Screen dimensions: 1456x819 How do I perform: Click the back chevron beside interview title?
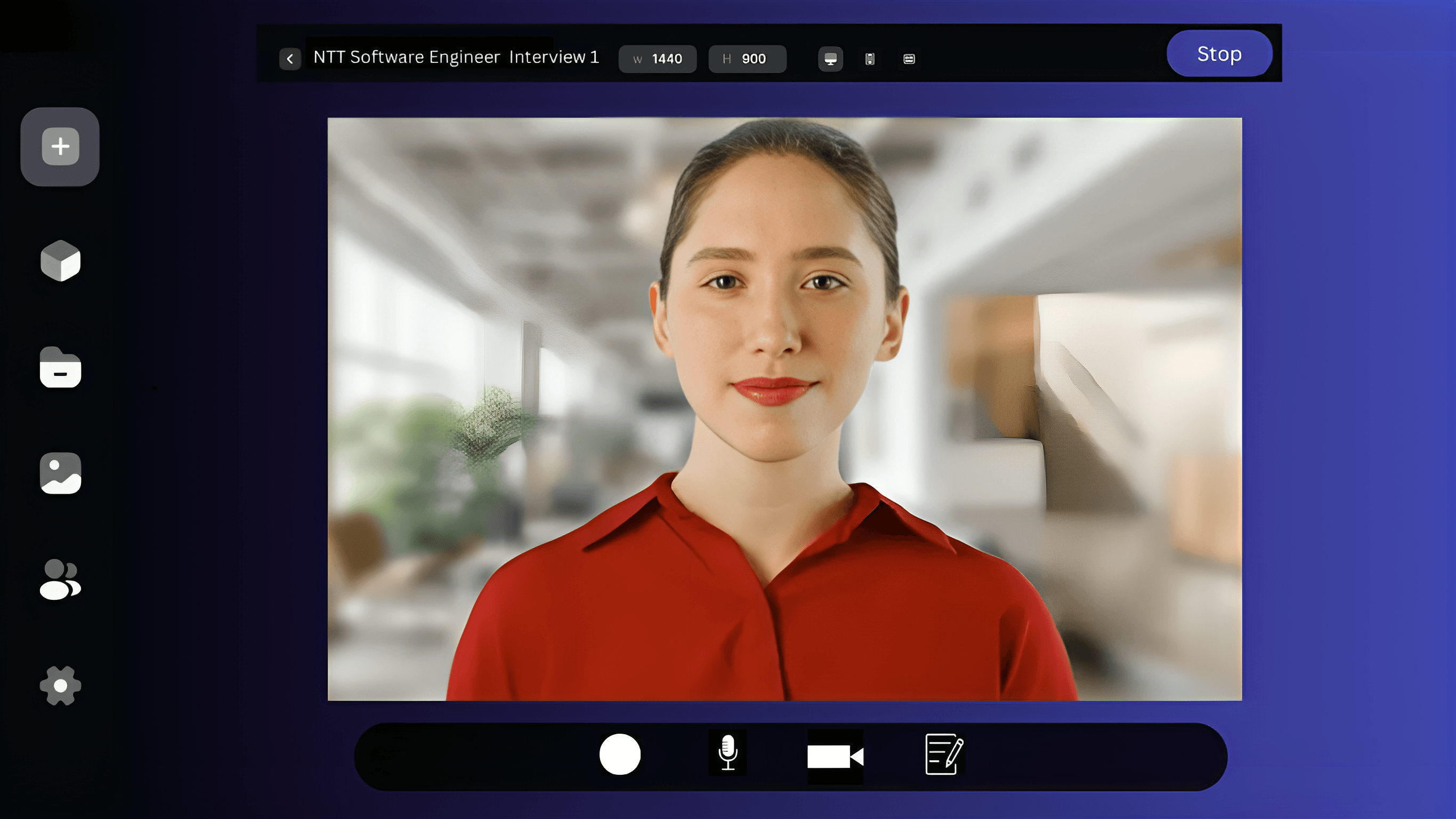pyautogui.click(x=290, y=59)
